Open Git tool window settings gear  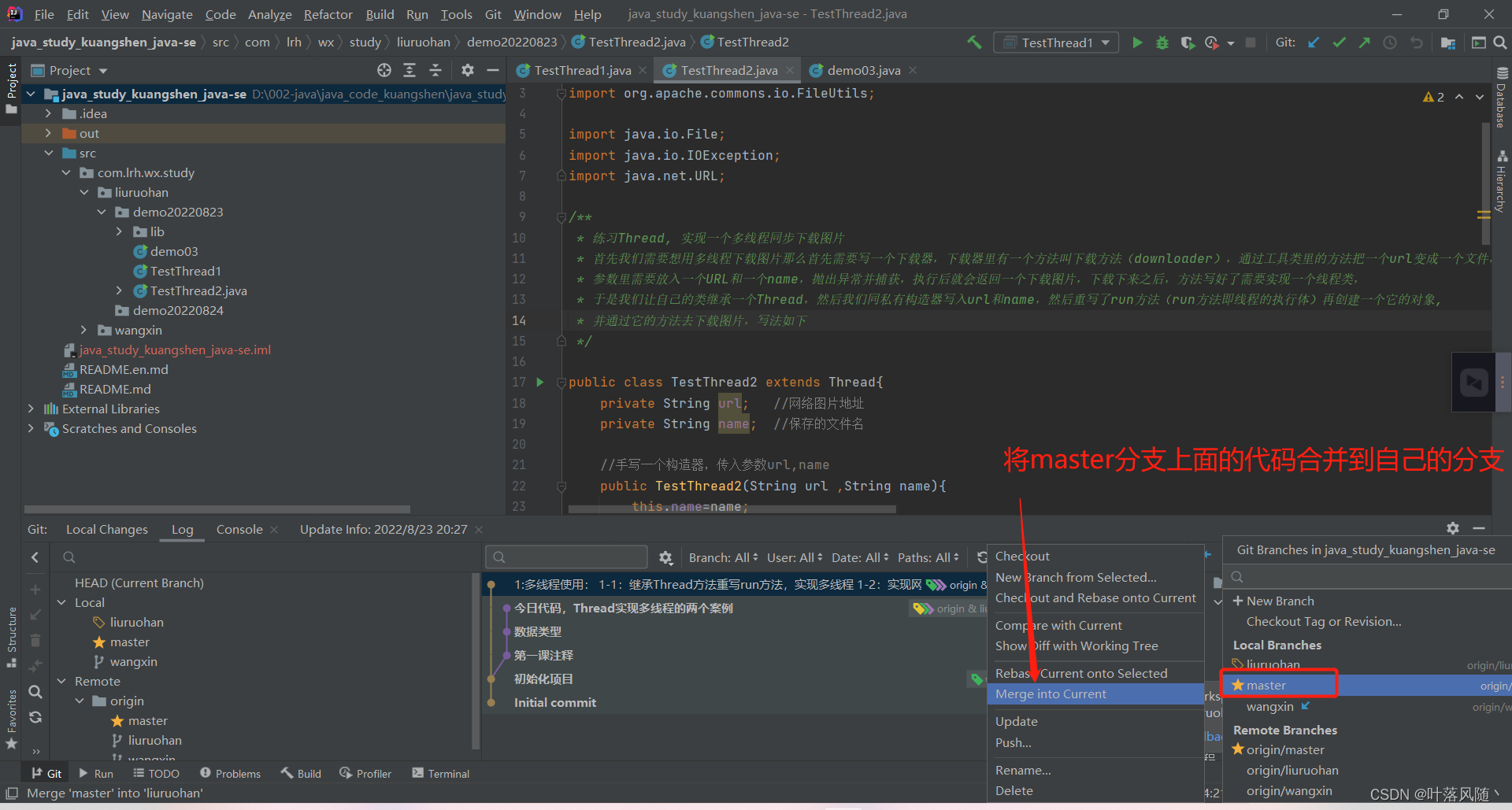[1453, 528]
